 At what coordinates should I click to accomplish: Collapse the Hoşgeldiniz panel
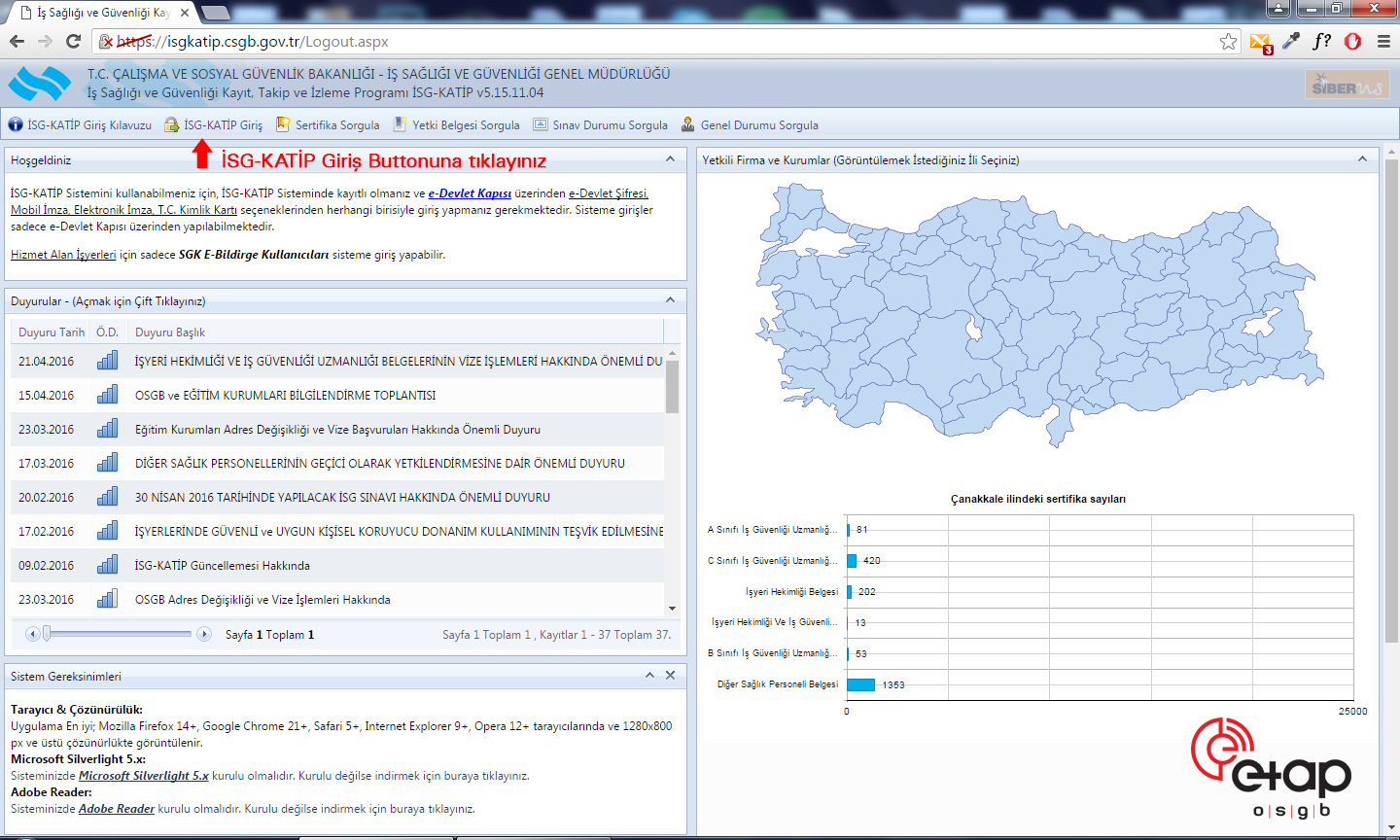670,158
